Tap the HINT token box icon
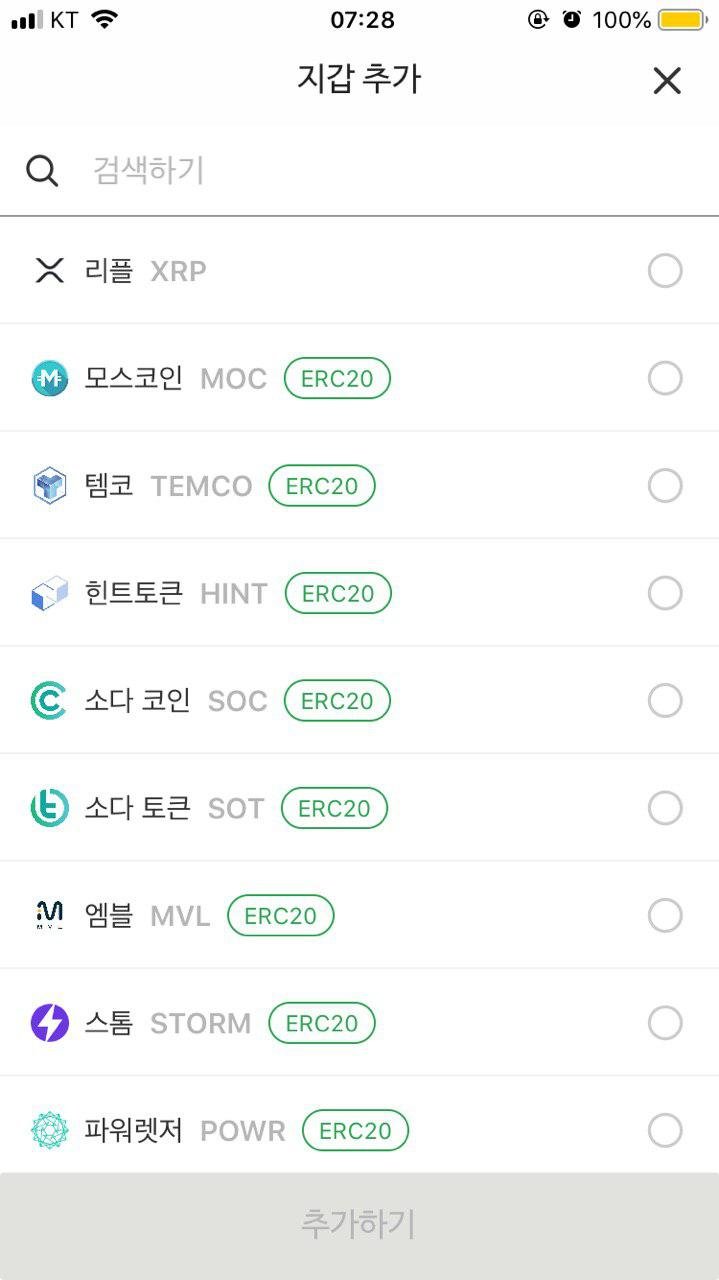The height and width of the screenshot is (1280, 719). click(49, 593)
